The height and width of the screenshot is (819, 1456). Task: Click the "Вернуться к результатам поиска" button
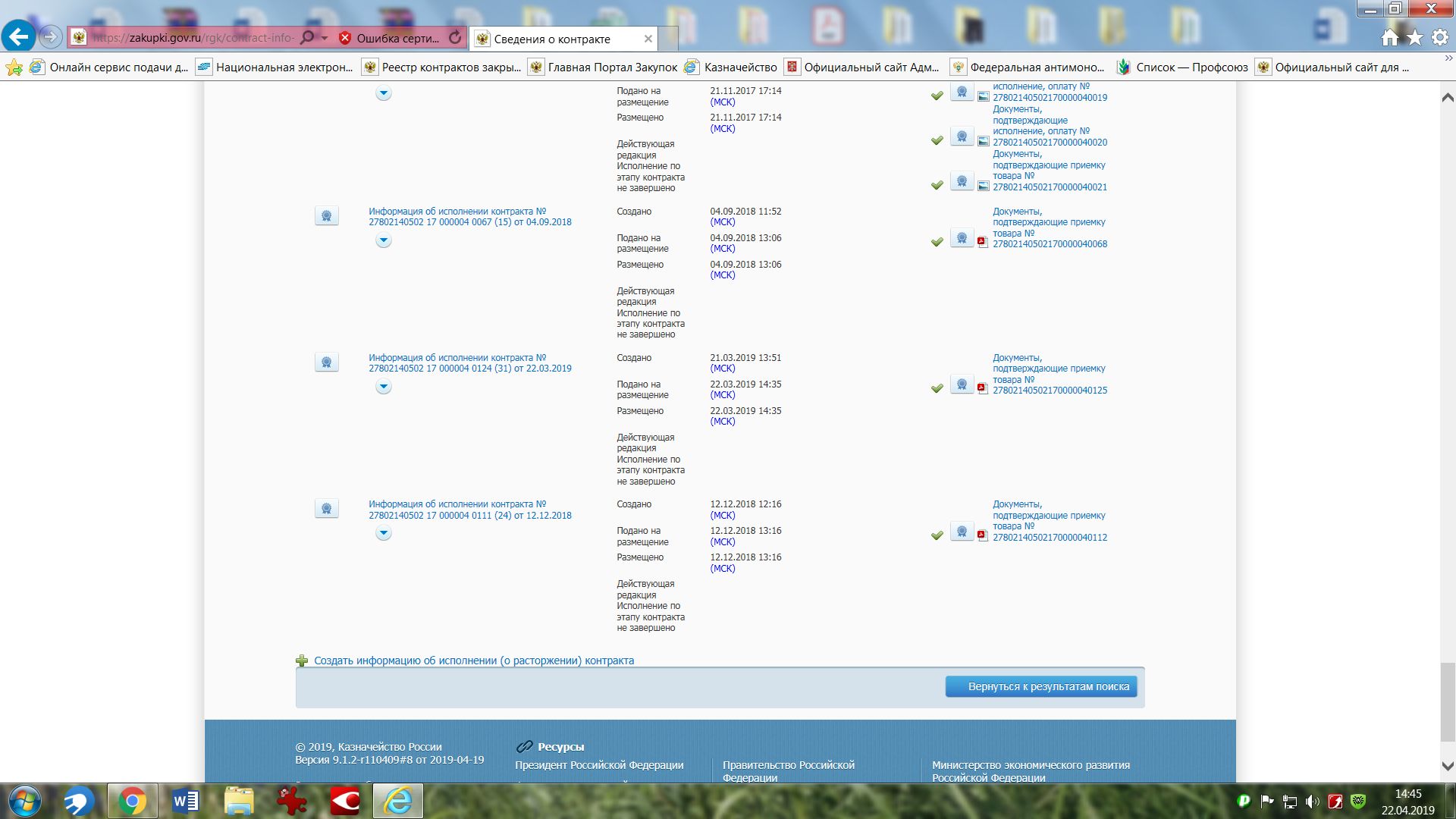[1041, 686]
